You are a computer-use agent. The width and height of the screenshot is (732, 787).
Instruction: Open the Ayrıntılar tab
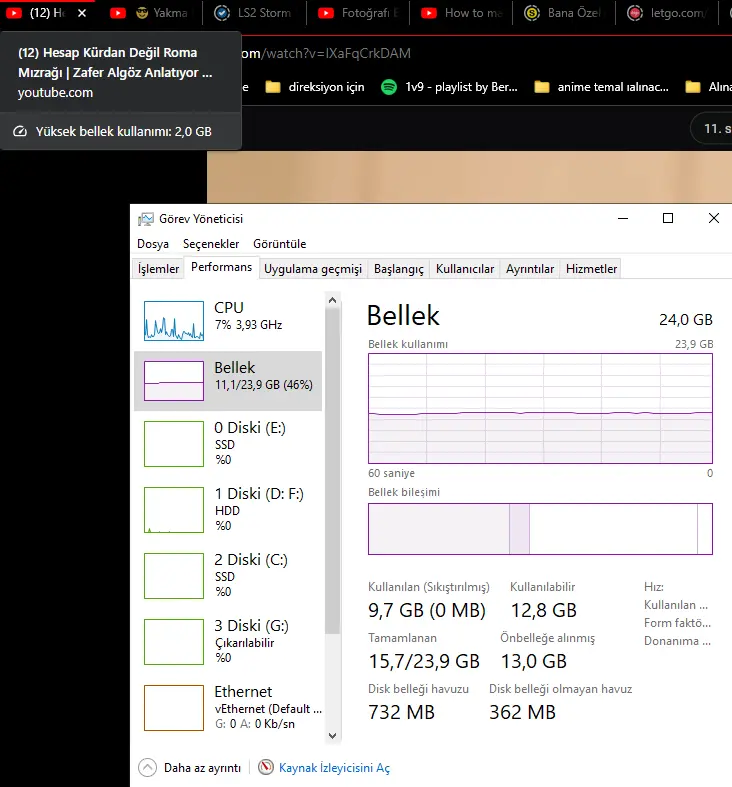(x=530, y=269)
